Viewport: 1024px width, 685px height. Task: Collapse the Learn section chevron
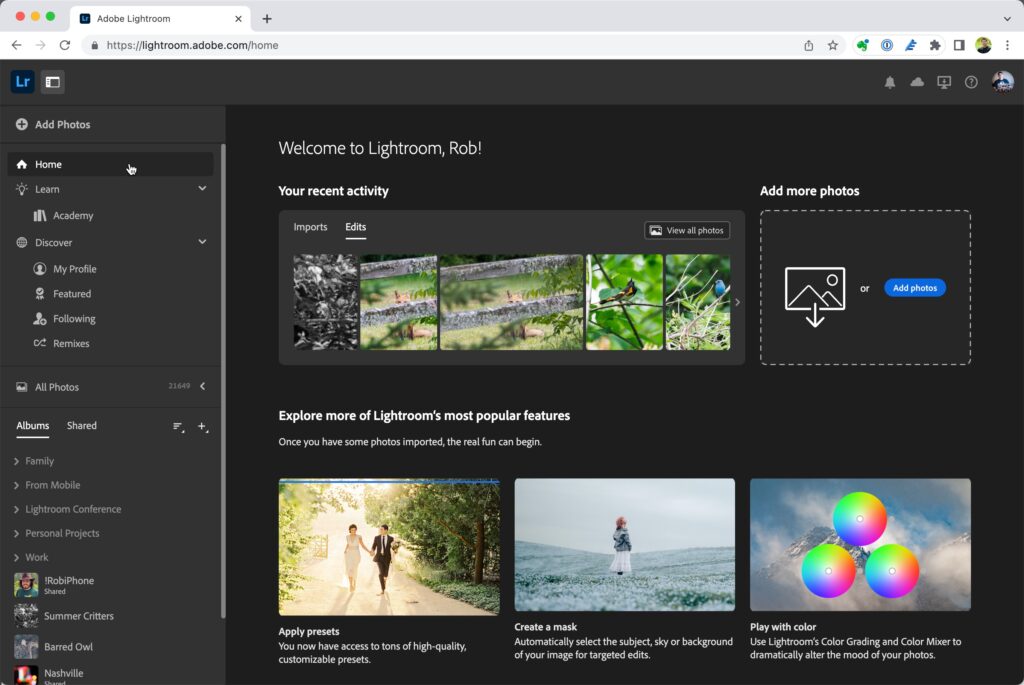(202, 189)
